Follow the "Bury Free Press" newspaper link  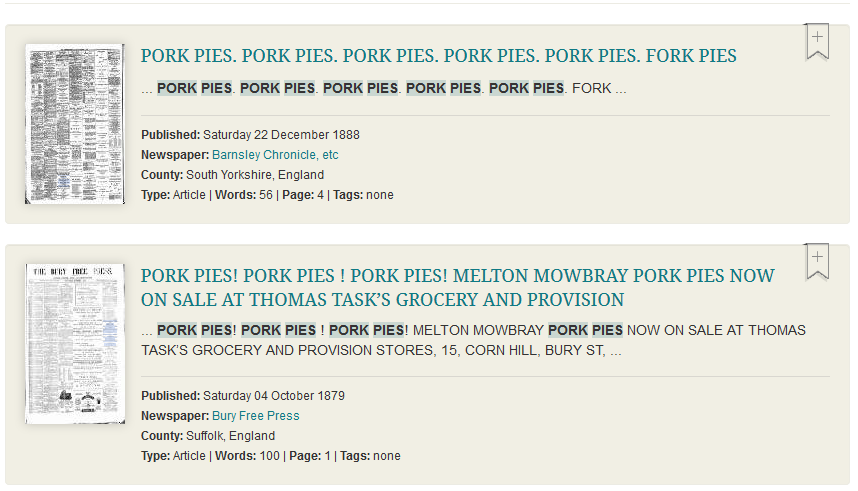point(255,416)
